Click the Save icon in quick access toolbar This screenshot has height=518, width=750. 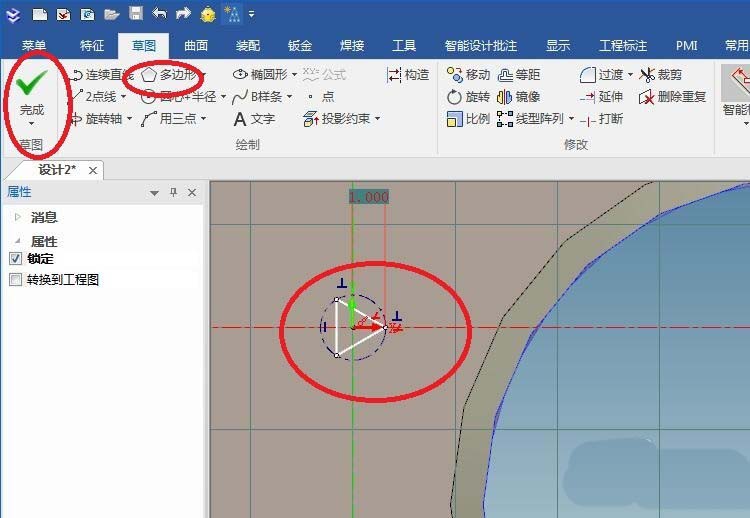point(136,13)
